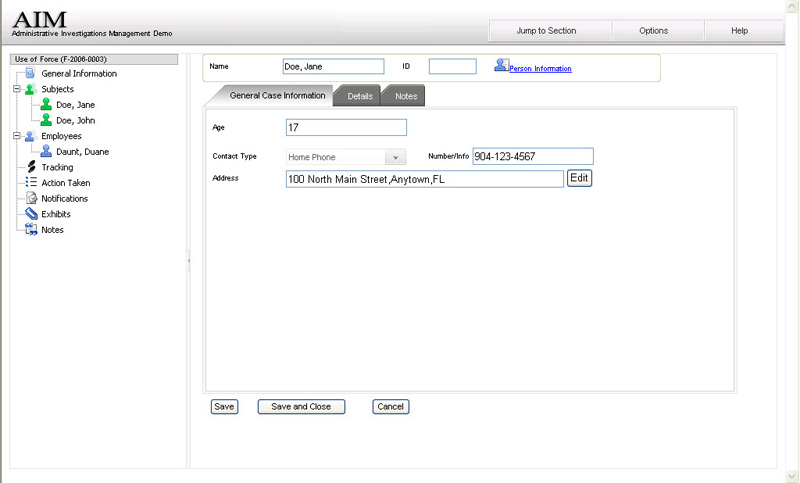Click the Notifications icon in tree

coord(31,198)
